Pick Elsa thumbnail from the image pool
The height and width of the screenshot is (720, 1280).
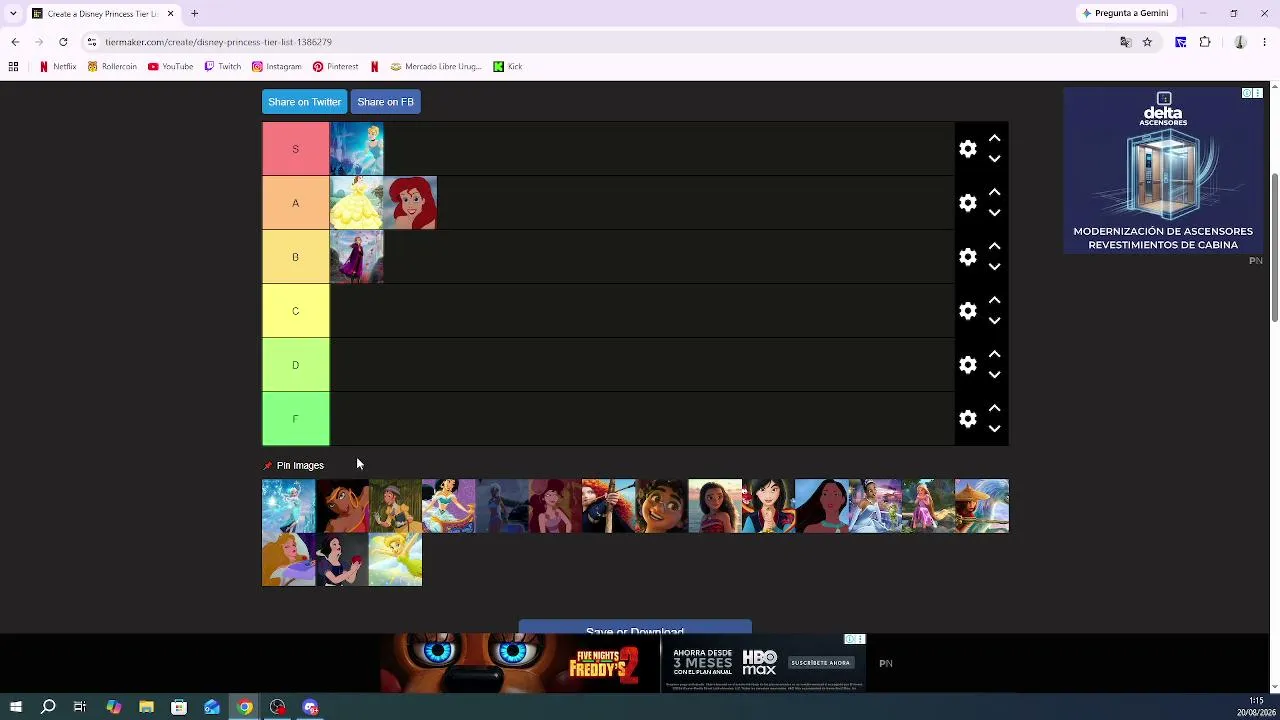pyautogui.click(x=288, y=506)
